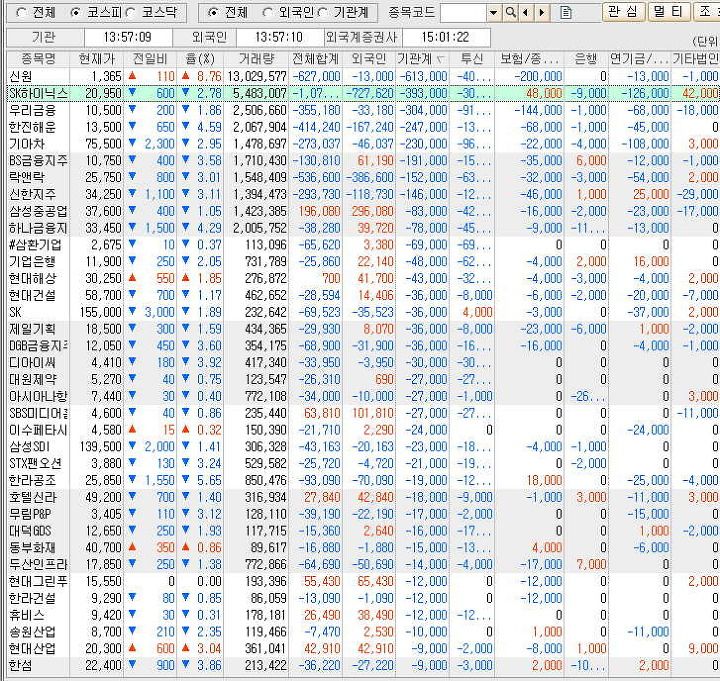Select the 락앤락 stock row

click(x=363, y=177)
